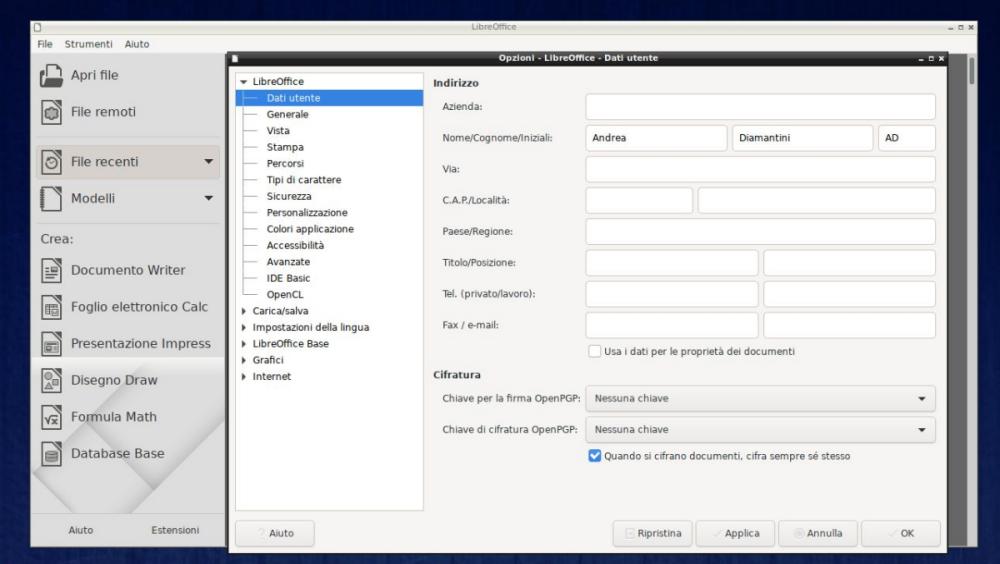
Task: Click the Azienda input field
Action: tap(760, 107)
